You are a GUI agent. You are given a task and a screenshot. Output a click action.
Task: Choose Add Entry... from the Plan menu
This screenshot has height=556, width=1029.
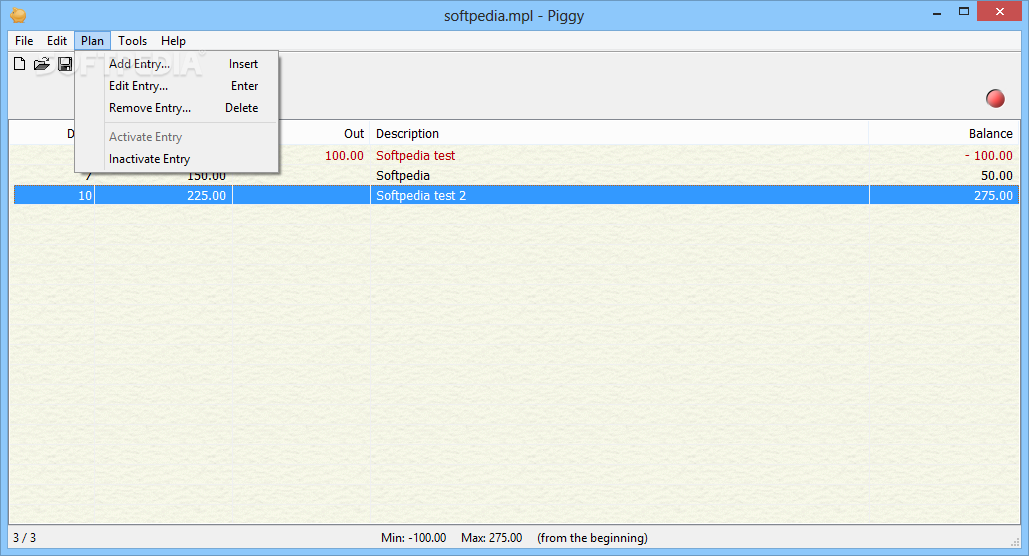point(177,64)
